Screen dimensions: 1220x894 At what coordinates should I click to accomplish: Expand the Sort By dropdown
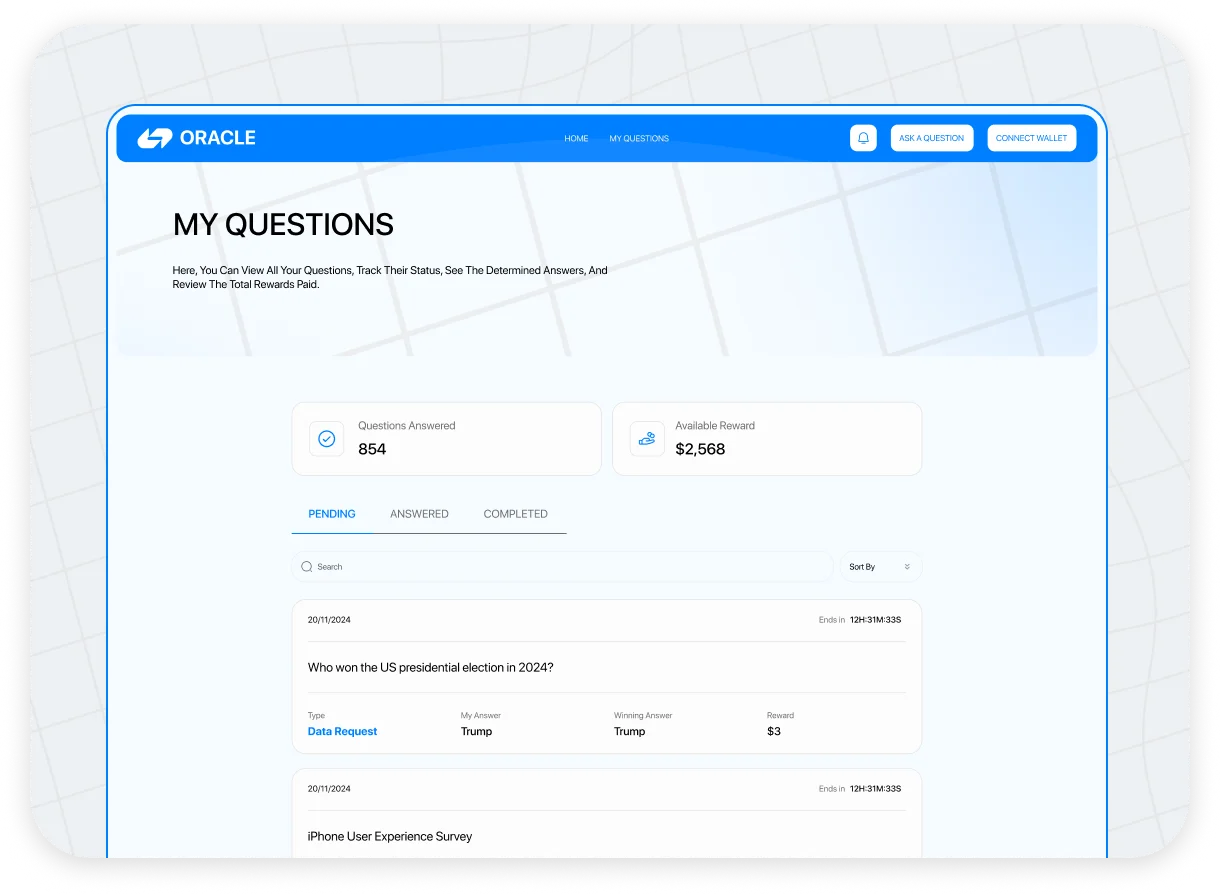tap(880, 567)
